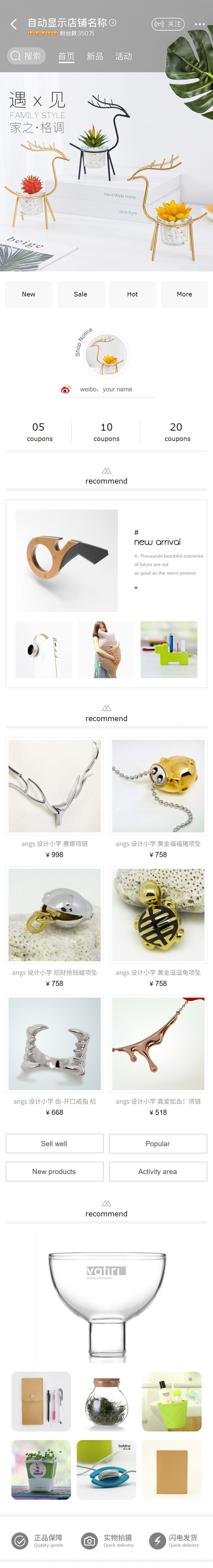
Task: Toggle the 关注 follow button
Action: pos(168,24)
